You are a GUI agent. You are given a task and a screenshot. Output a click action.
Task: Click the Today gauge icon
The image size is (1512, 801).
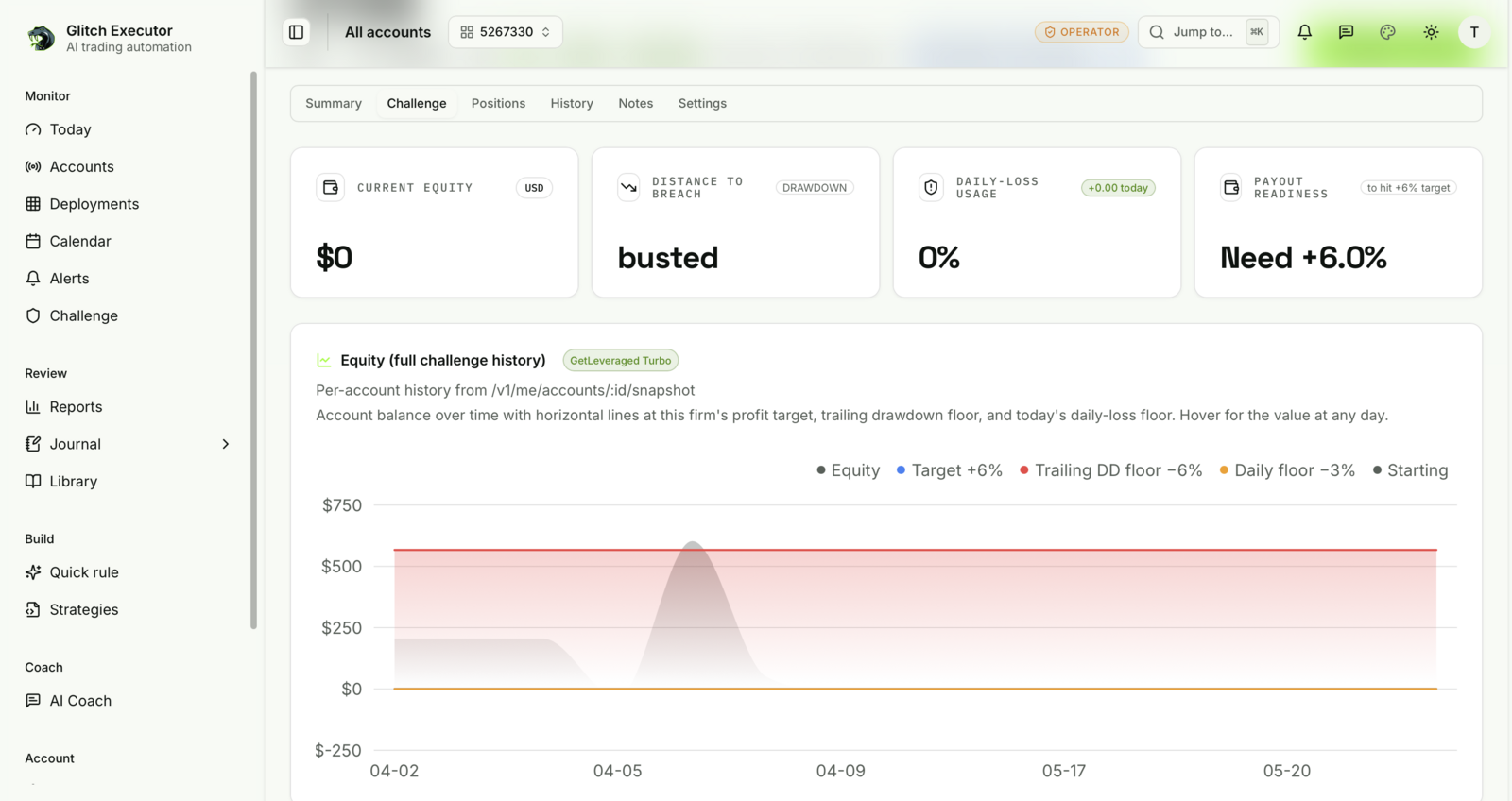33,129
